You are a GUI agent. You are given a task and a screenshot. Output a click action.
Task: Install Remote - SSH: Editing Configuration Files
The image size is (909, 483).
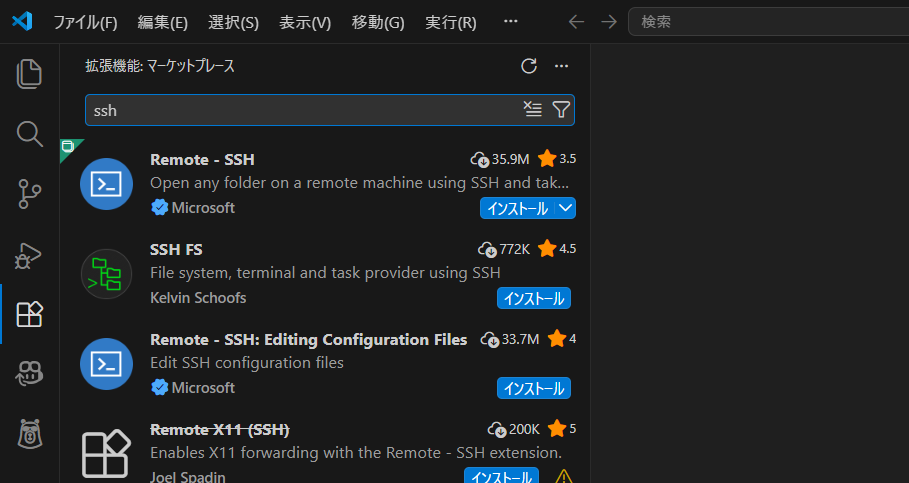click(x=533, y=388)
